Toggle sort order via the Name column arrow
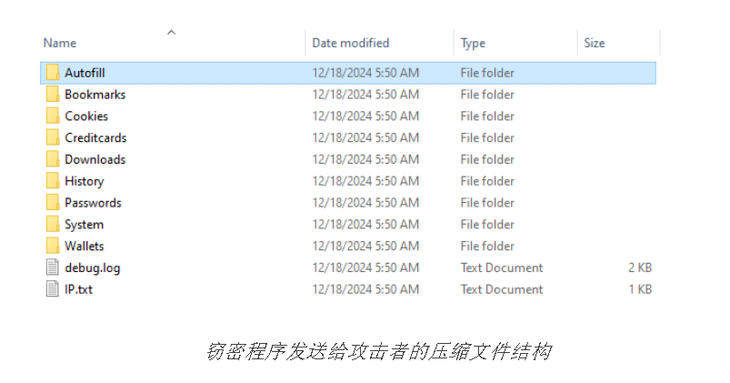The width and height of the screenshot is (730, 383). pyautogui.click(x=171, y=32)
